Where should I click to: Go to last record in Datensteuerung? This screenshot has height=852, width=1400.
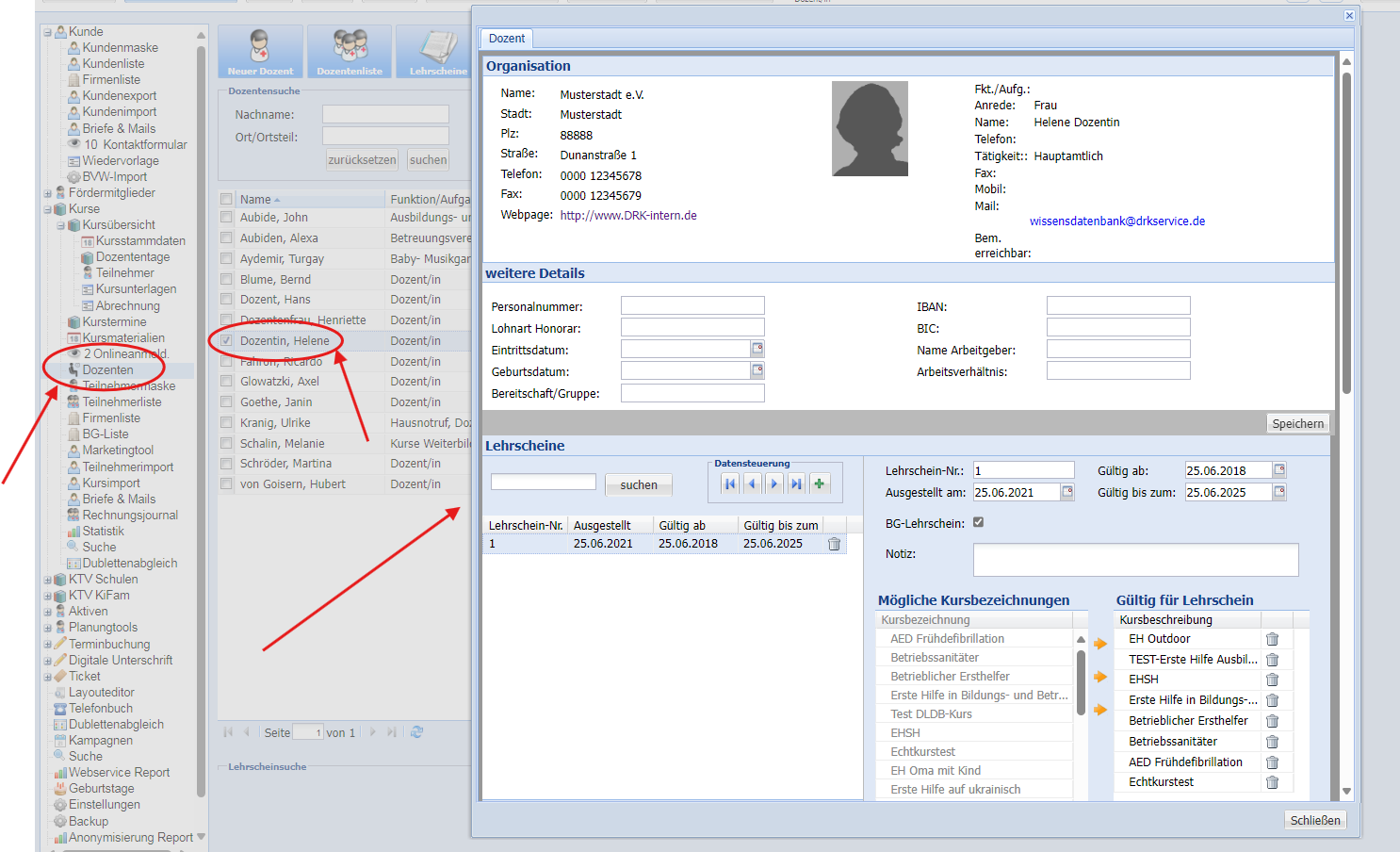click(x=797, y=483)
